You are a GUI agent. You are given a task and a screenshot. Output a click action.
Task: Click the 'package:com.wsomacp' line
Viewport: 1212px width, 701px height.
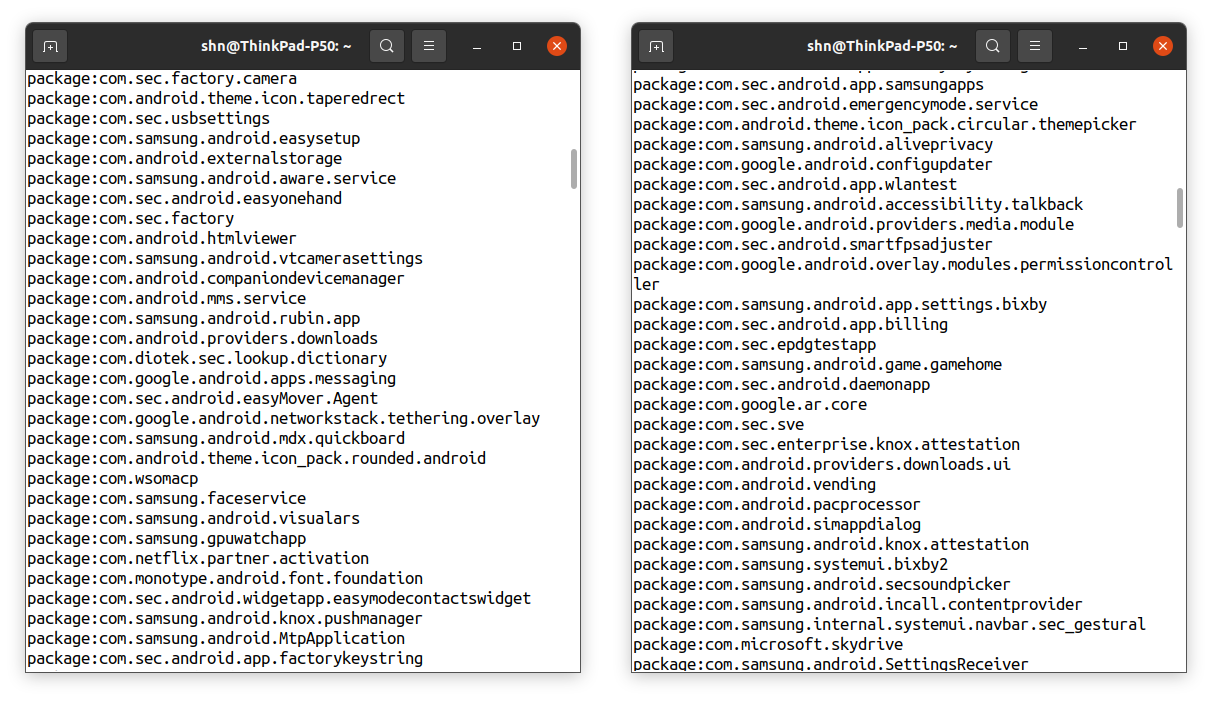113,478
